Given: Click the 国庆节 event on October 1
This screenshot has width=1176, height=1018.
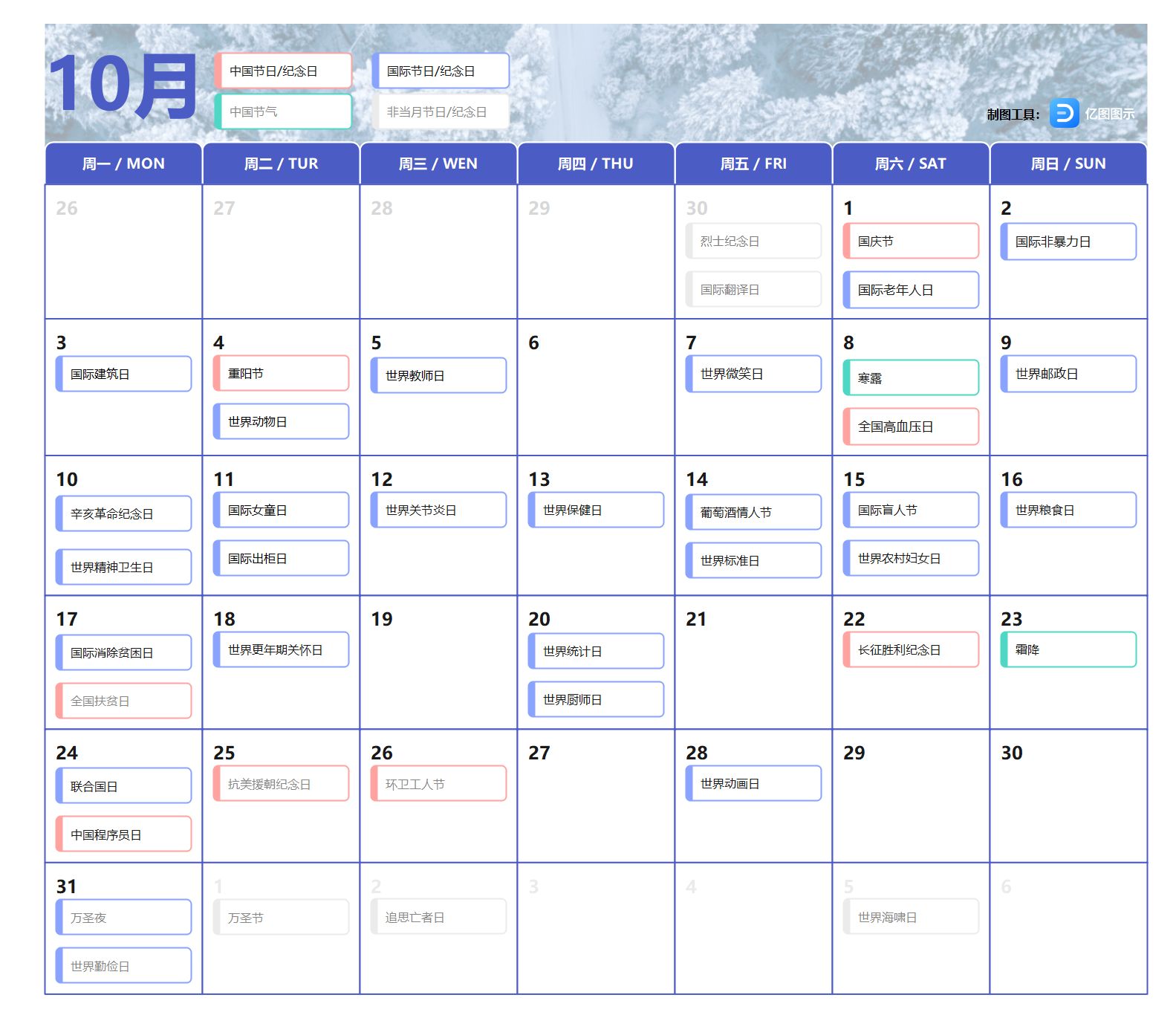Looking at the screenshot, I should pos(911,241).
